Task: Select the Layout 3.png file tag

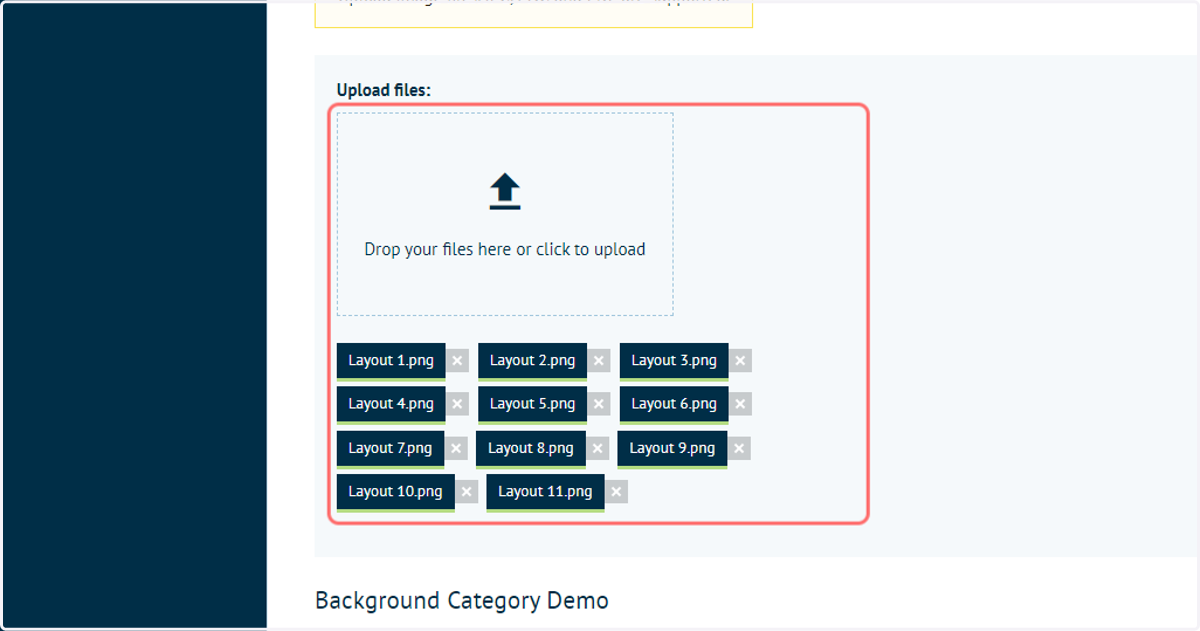Action: (674, 361)
